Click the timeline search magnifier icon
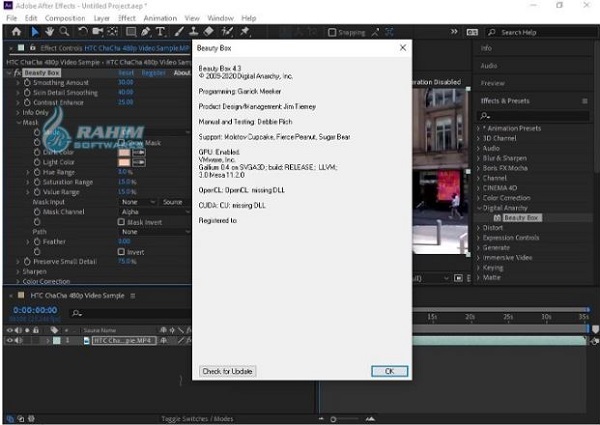Screen dimensions: 600x425 coord(77,313)
